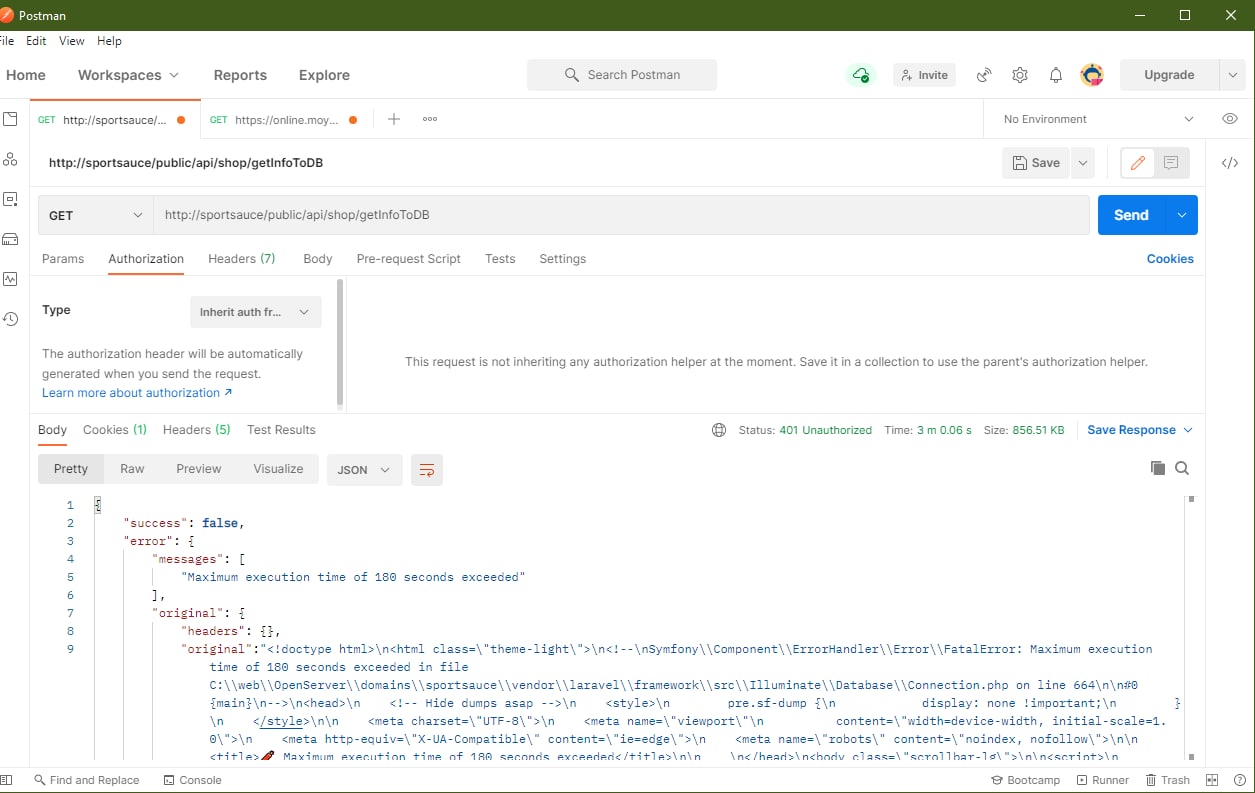Image resolution: width=1255 pixels, height=793 pixels.
Task: Open the Test Results tab
Action: (281, 430)
